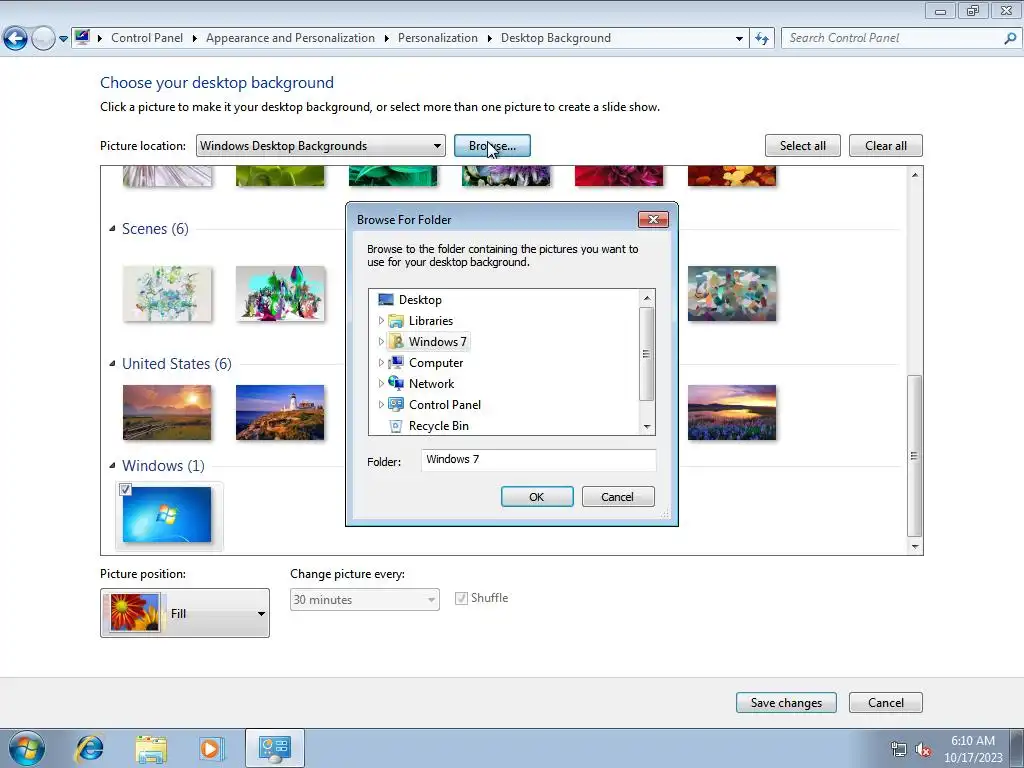
Task: Open the Picture location dropdown
Action: coord(321,146)
